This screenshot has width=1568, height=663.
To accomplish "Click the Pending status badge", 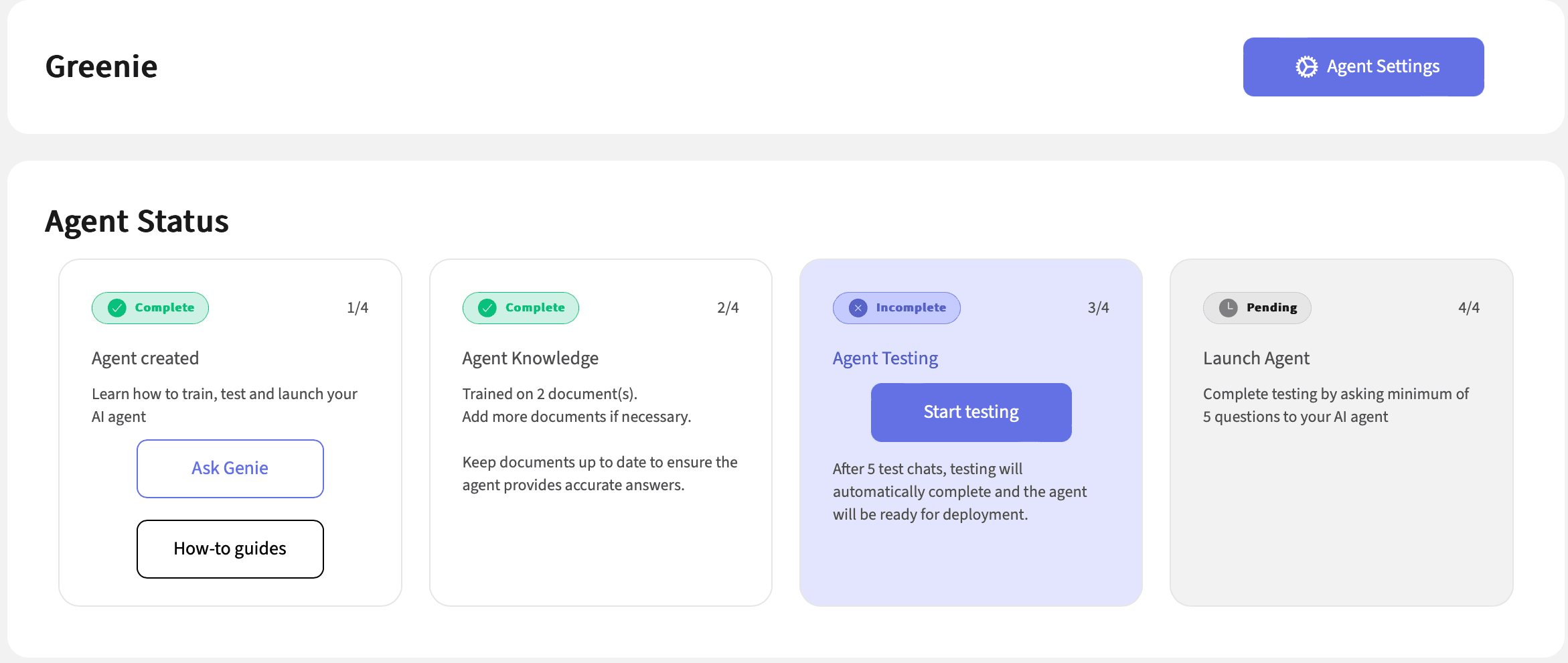I will [1257, 308].
